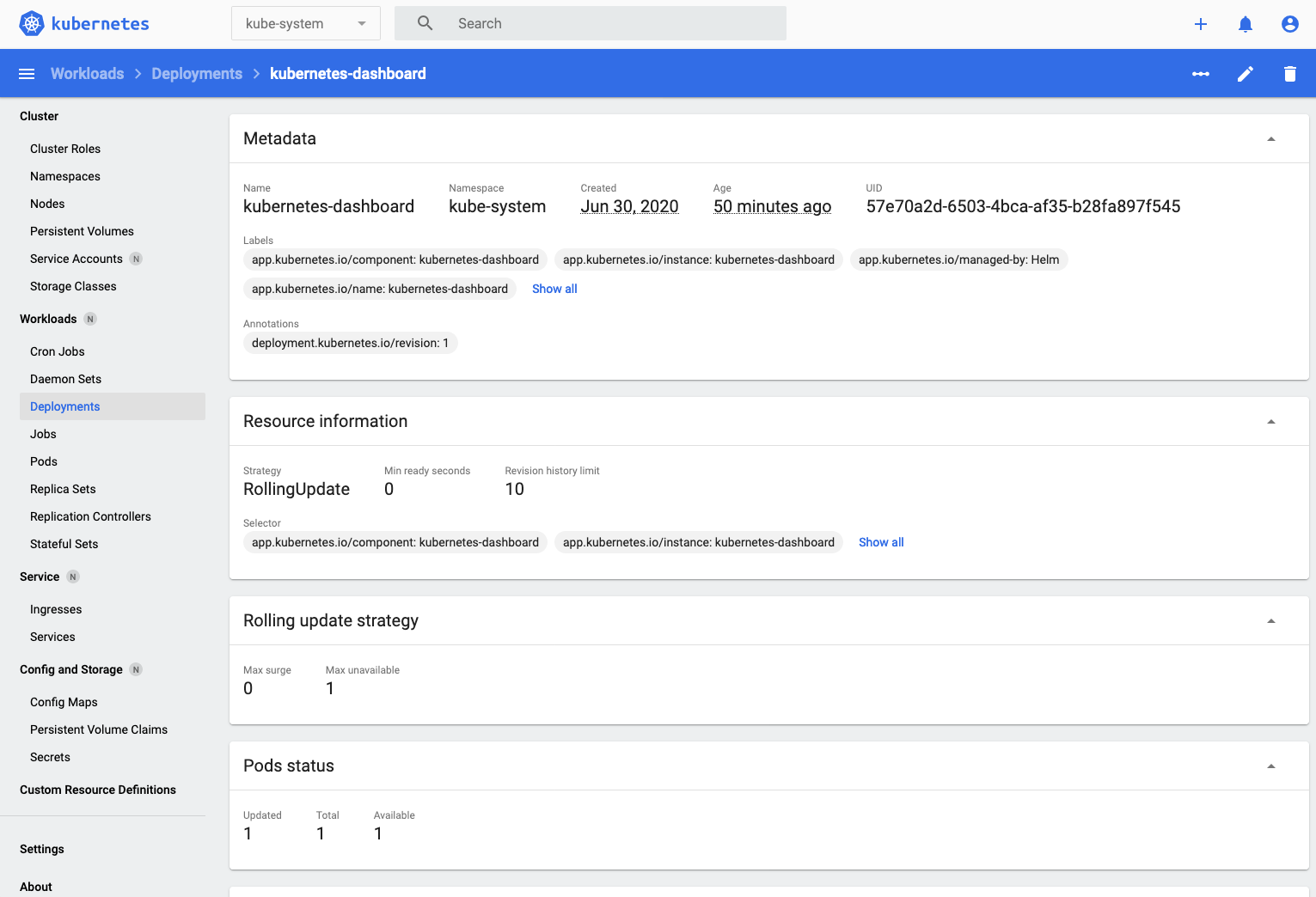Click the Created date Jun 30, 2020

click(x=629, y=206)
